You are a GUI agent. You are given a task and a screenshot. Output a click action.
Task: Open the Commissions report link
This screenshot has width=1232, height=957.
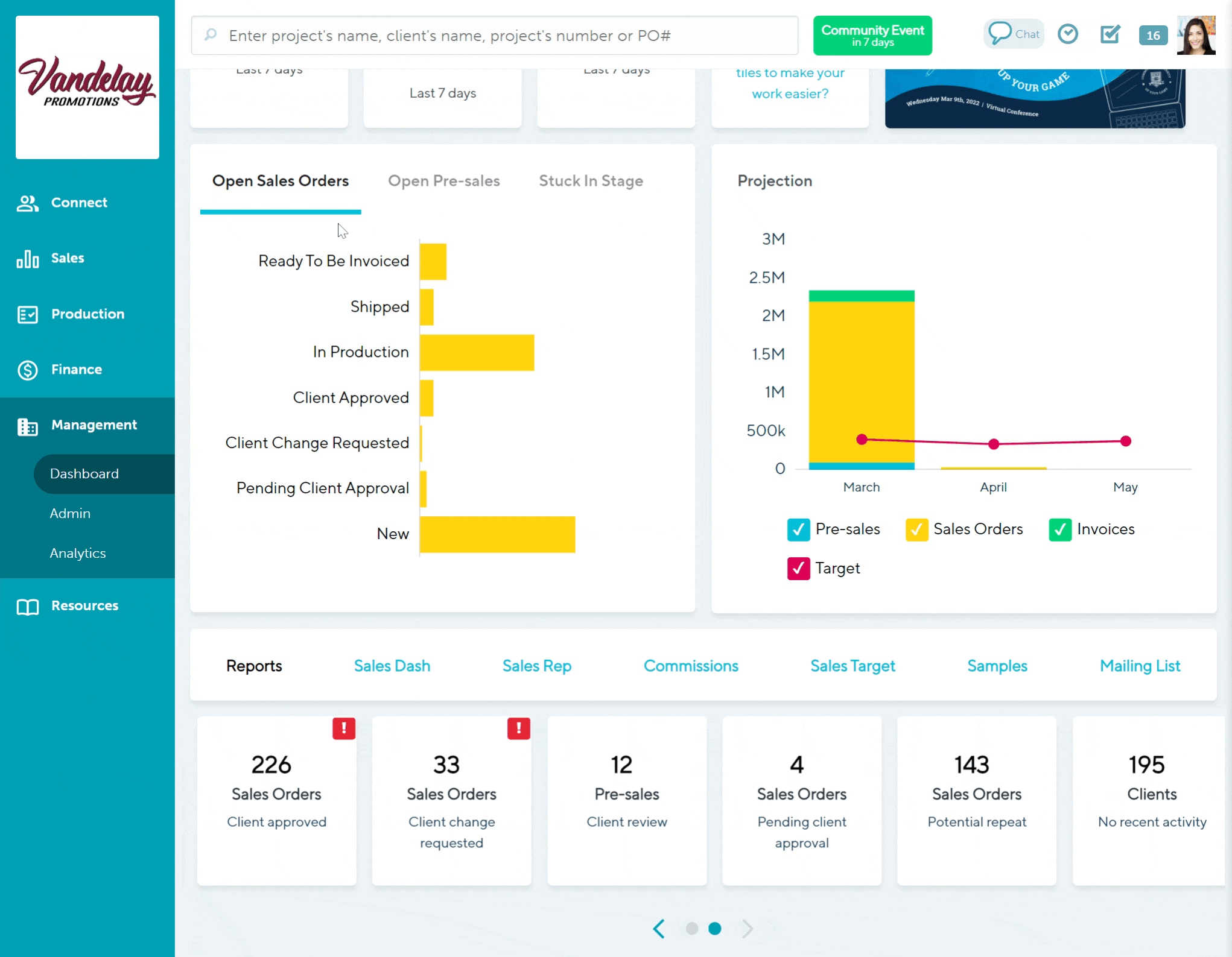[x=690, y=666]
